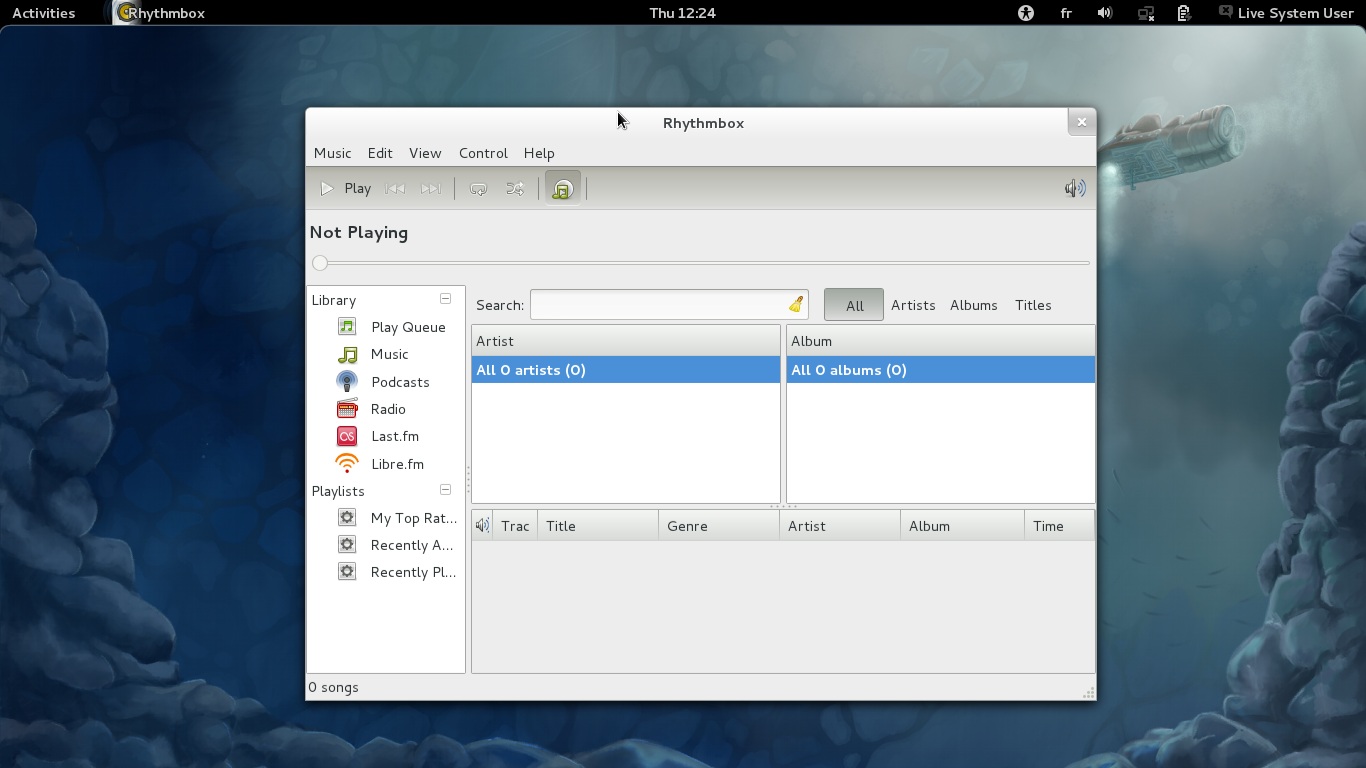Select the Albums search filter
Image resolution: width=1366 pixels, height=768 pixels.
(974, 305)
